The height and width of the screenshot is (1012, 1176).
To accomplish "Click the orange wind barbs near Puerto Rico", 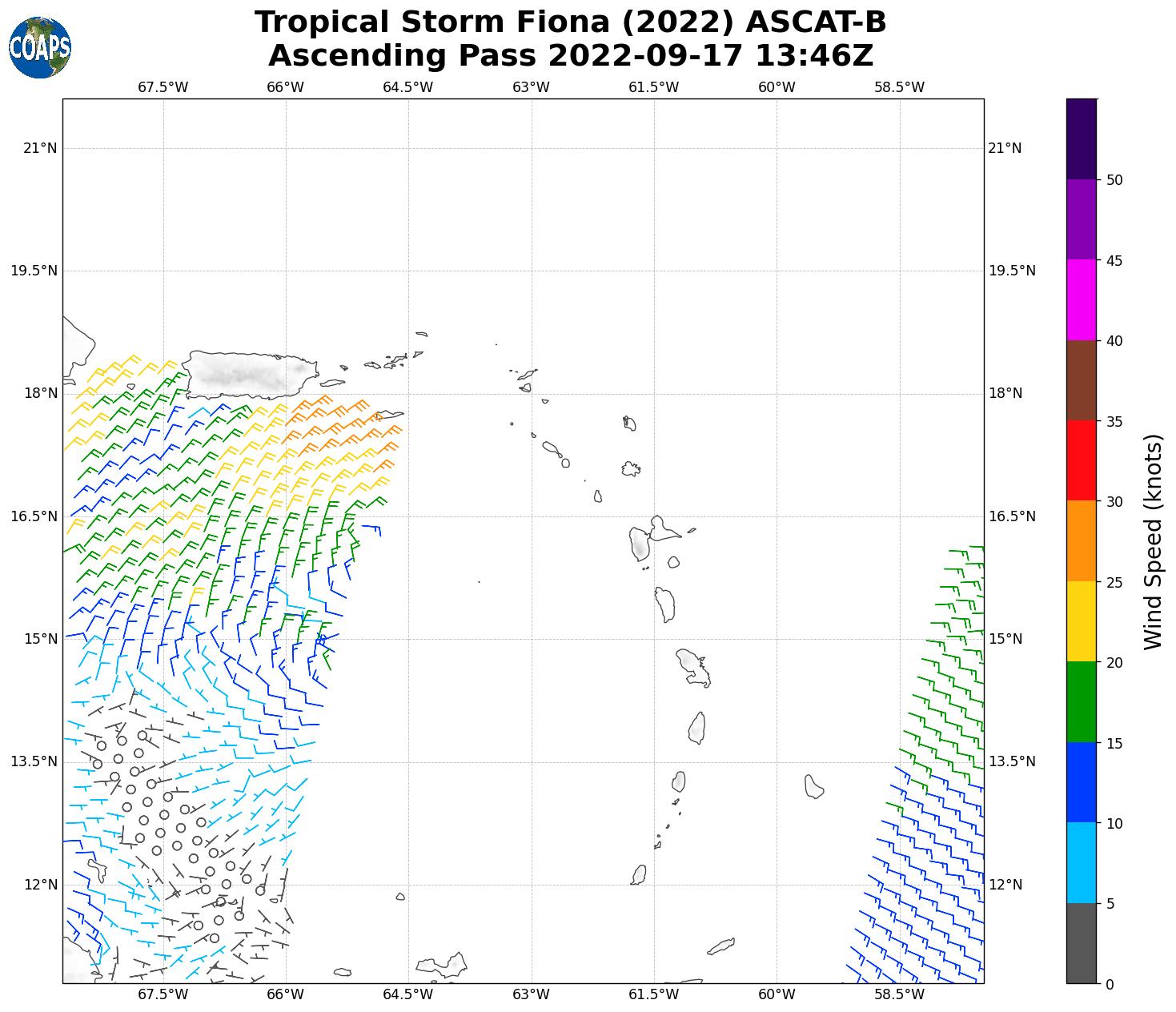I will (x=344, y=424).
